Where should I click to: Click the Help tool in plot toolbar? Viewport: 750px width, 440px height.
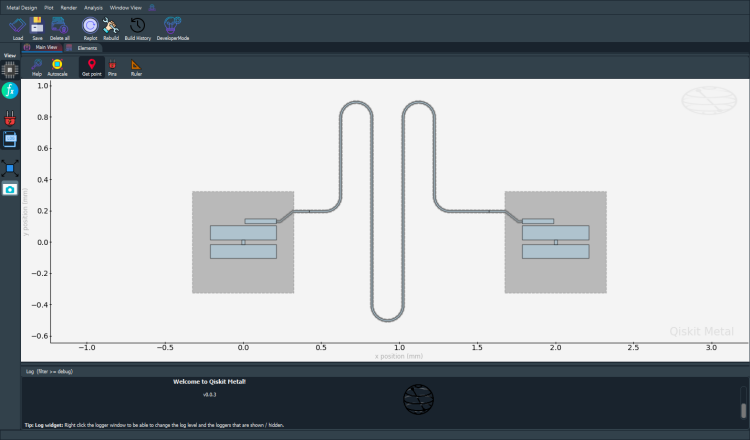point(37,67)
